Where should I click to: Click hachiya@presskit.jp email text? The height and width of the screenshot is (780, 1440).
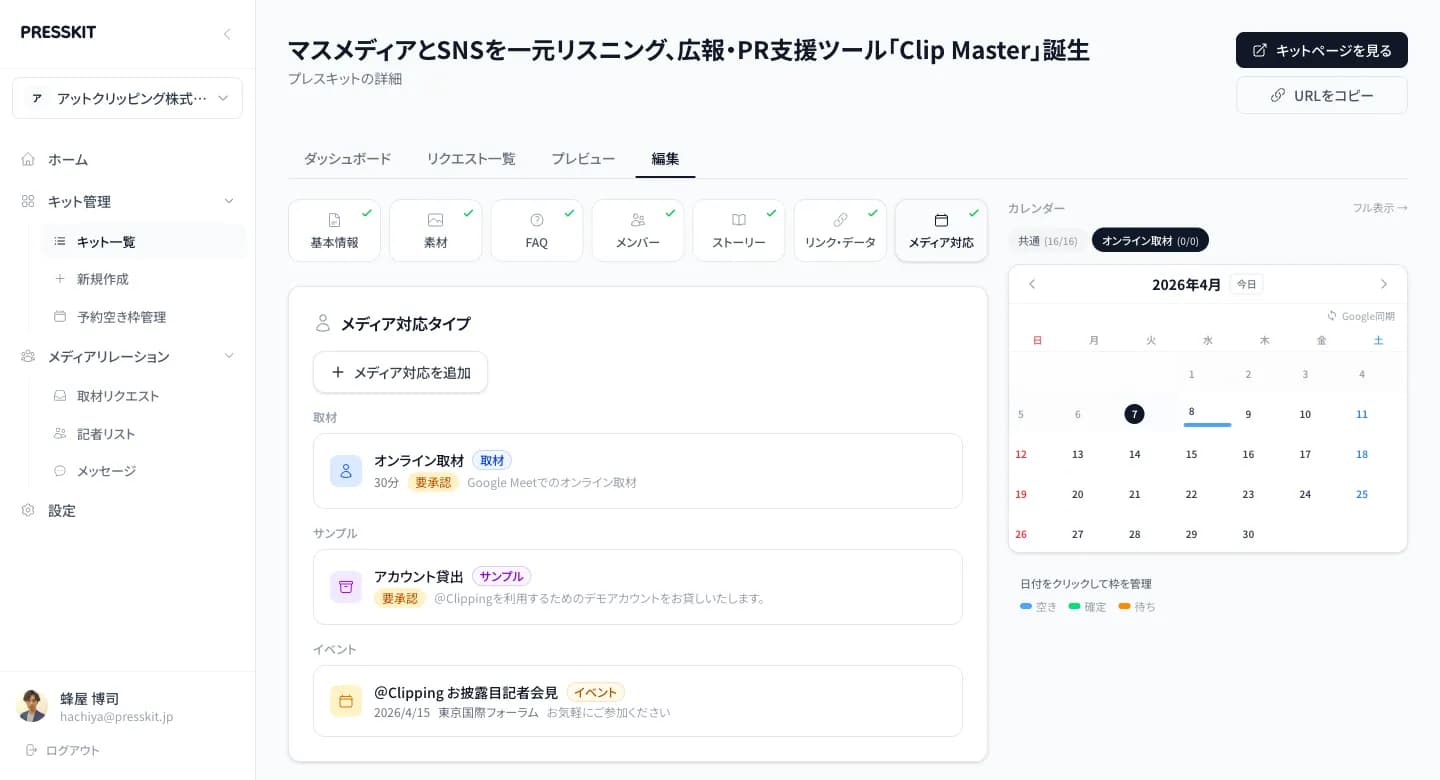116,717
